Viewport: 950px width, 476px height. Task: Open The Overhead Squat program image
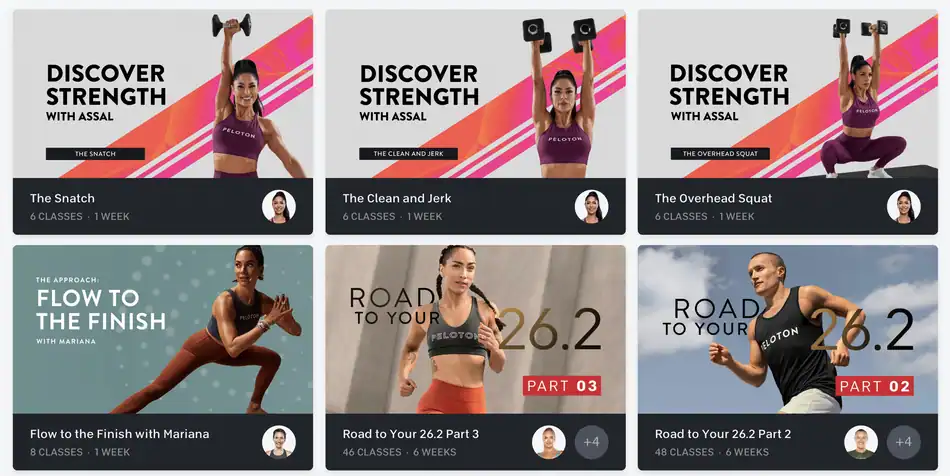(x=788, y=94)
